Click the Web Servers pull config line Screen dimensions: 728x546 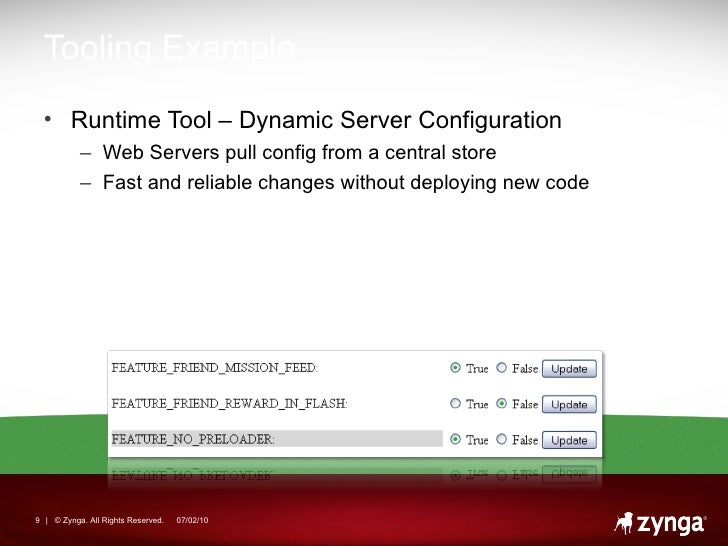point(299,153)
